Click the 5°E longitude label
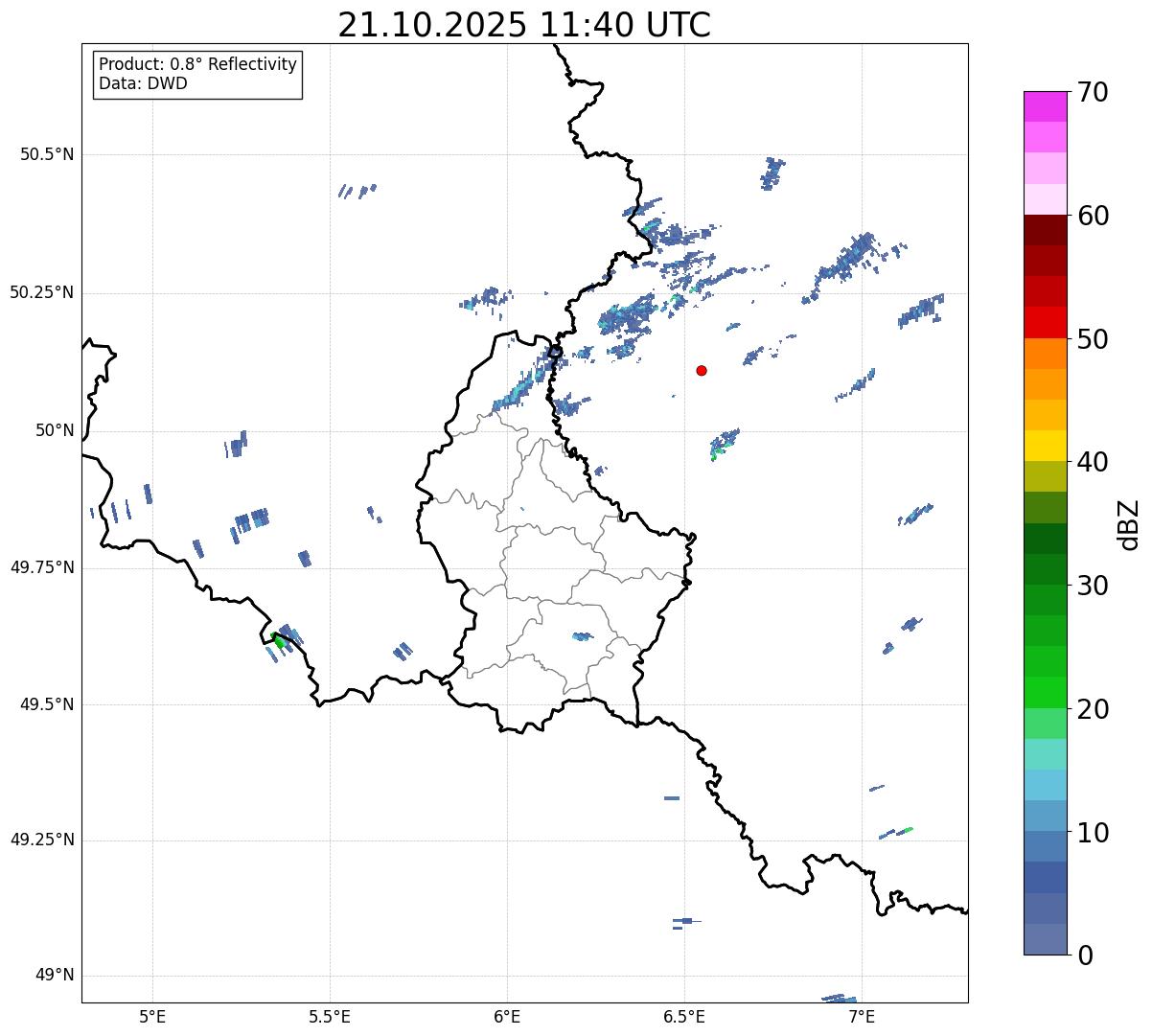Screen dimensions: 1152x1036 click(152, 1016)
